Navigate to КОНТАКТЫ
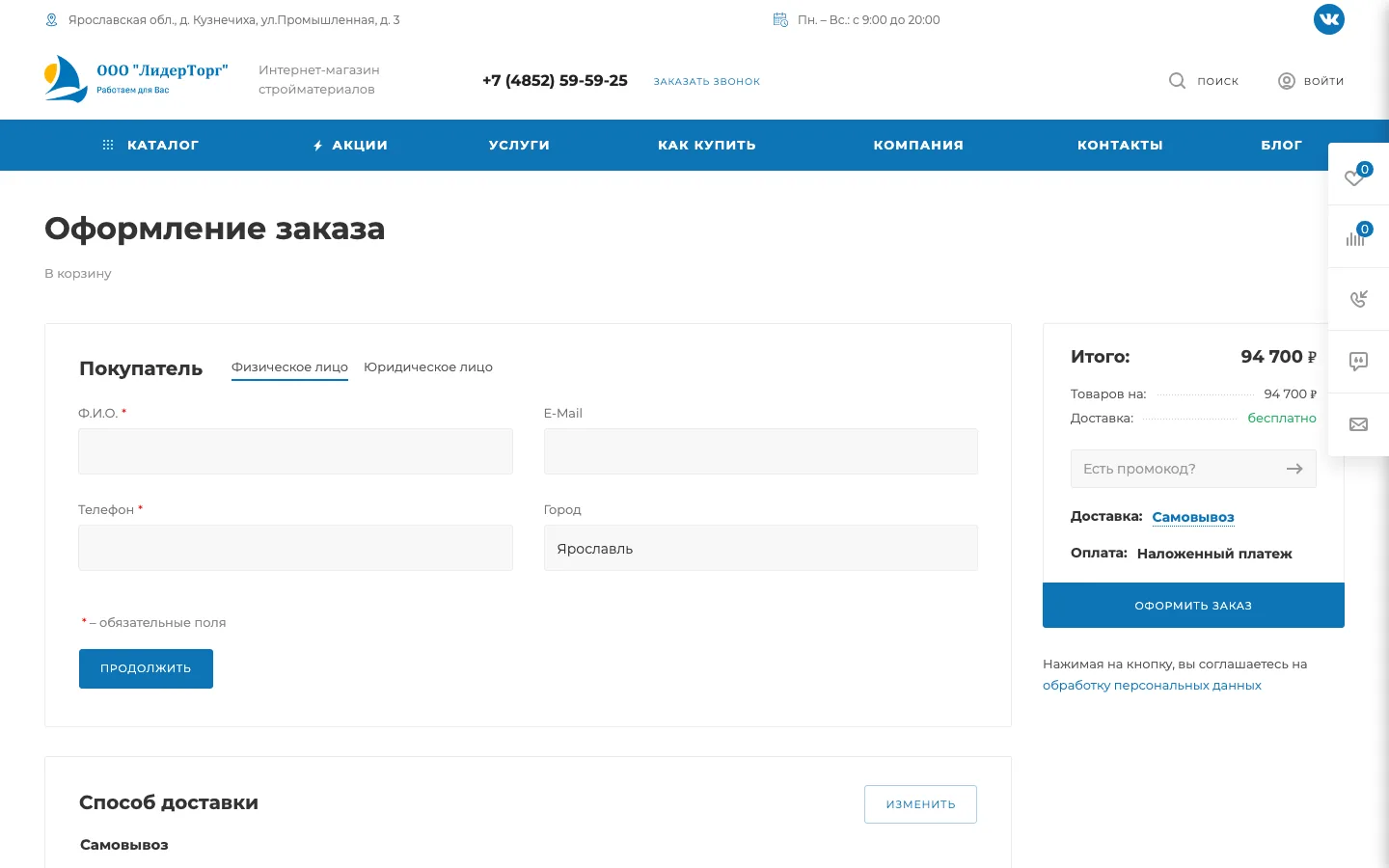This screenshot has width=1389, height=868. [x=1120, y=145]
